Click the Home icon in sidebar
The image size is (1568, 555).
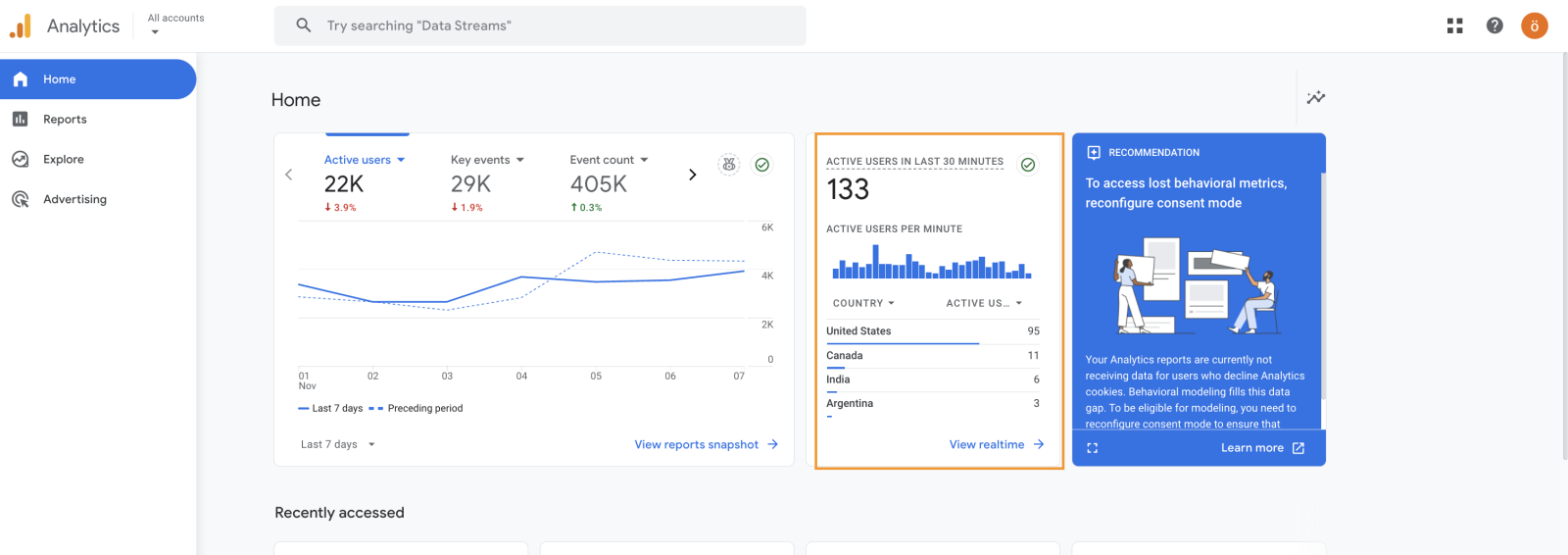pyautogui.click(x=21, y=79)
